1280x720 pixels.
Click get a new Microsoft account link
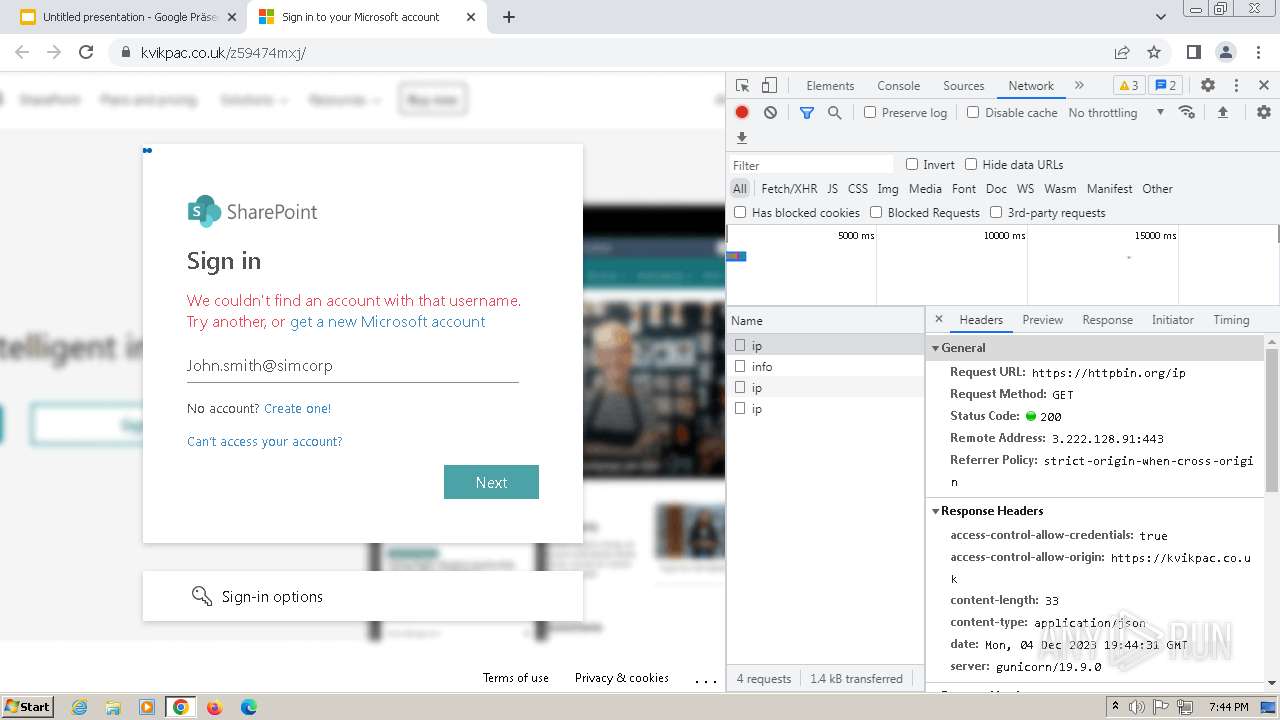pos(387,322)
